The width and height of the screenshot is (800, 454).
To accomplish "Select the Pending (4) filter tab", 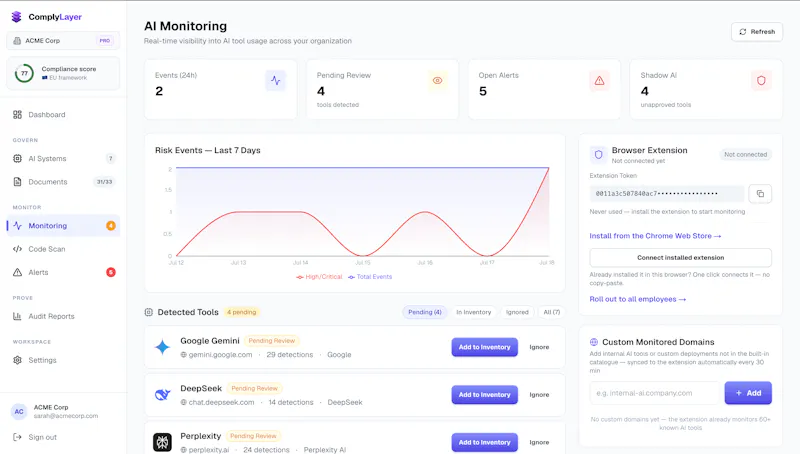I will [x=424, y=312].
